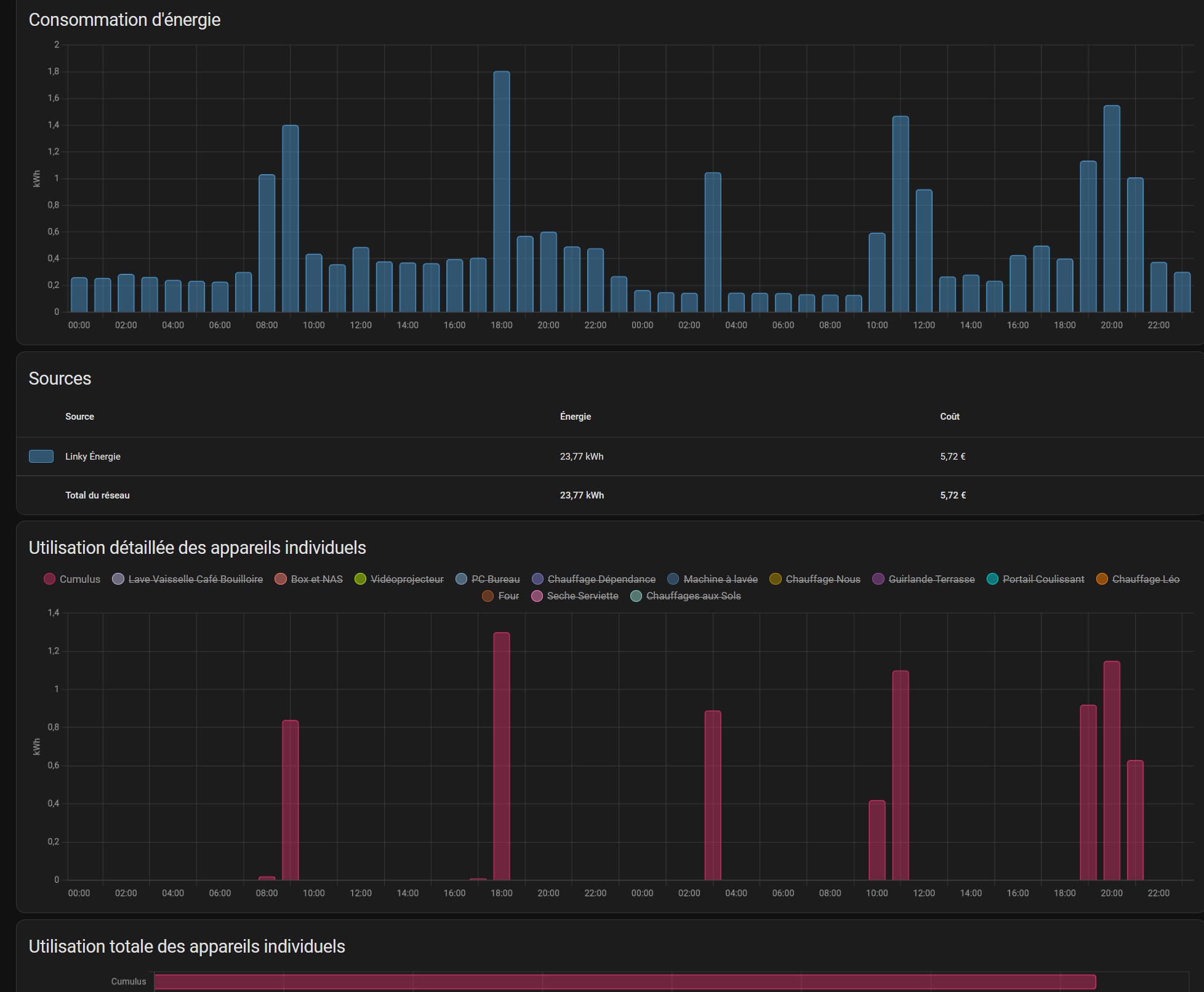The width and height of the screenshot is (1204, 992).
Task: Click the tallest red Cumulus bar at 18:00
Action: click(502, 756)
